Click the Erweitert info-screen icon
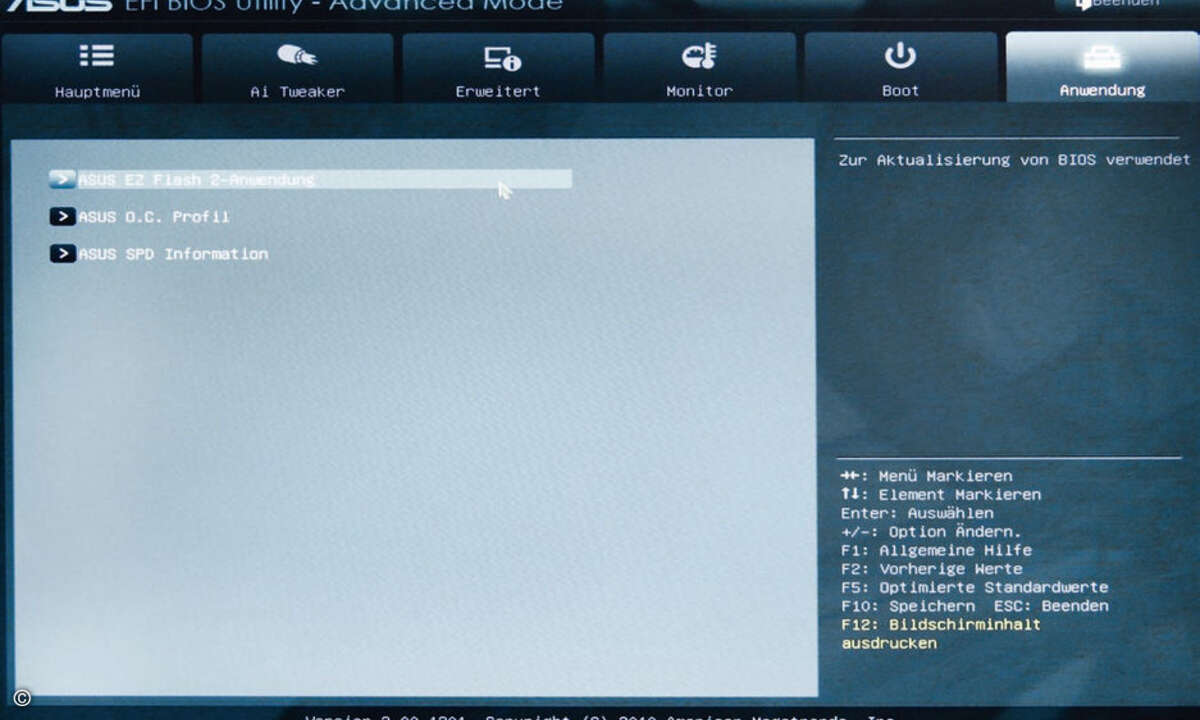Viewport: 1200px width, 720px height. [x=498, y=55]
